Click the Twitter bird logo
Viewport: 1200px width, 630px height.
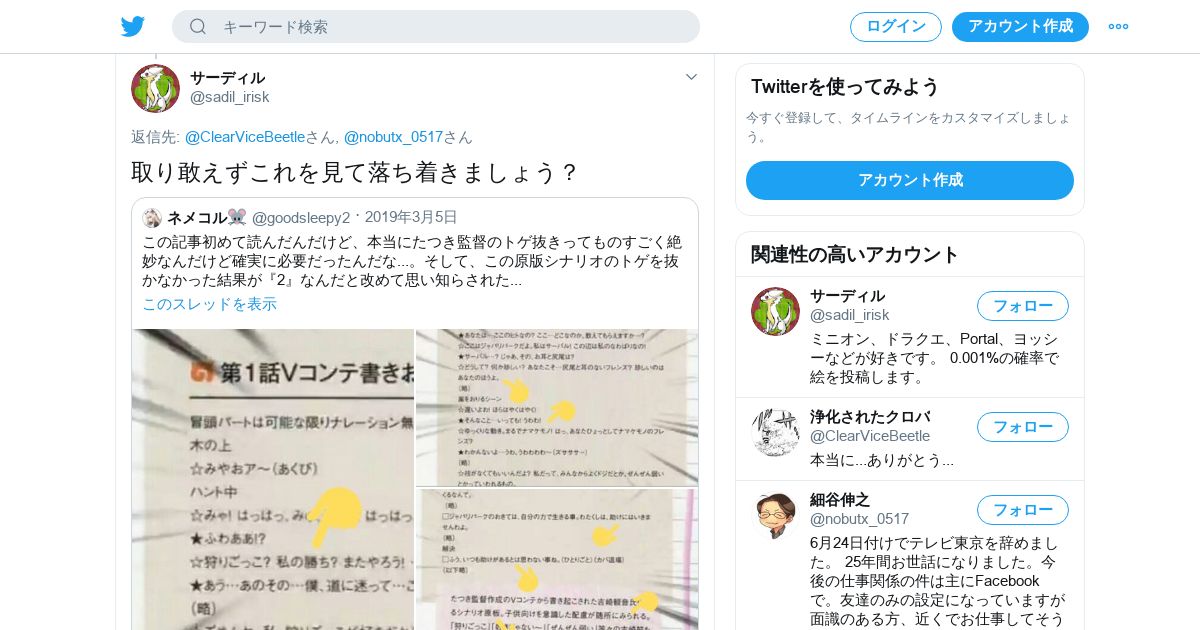point(133,26)
